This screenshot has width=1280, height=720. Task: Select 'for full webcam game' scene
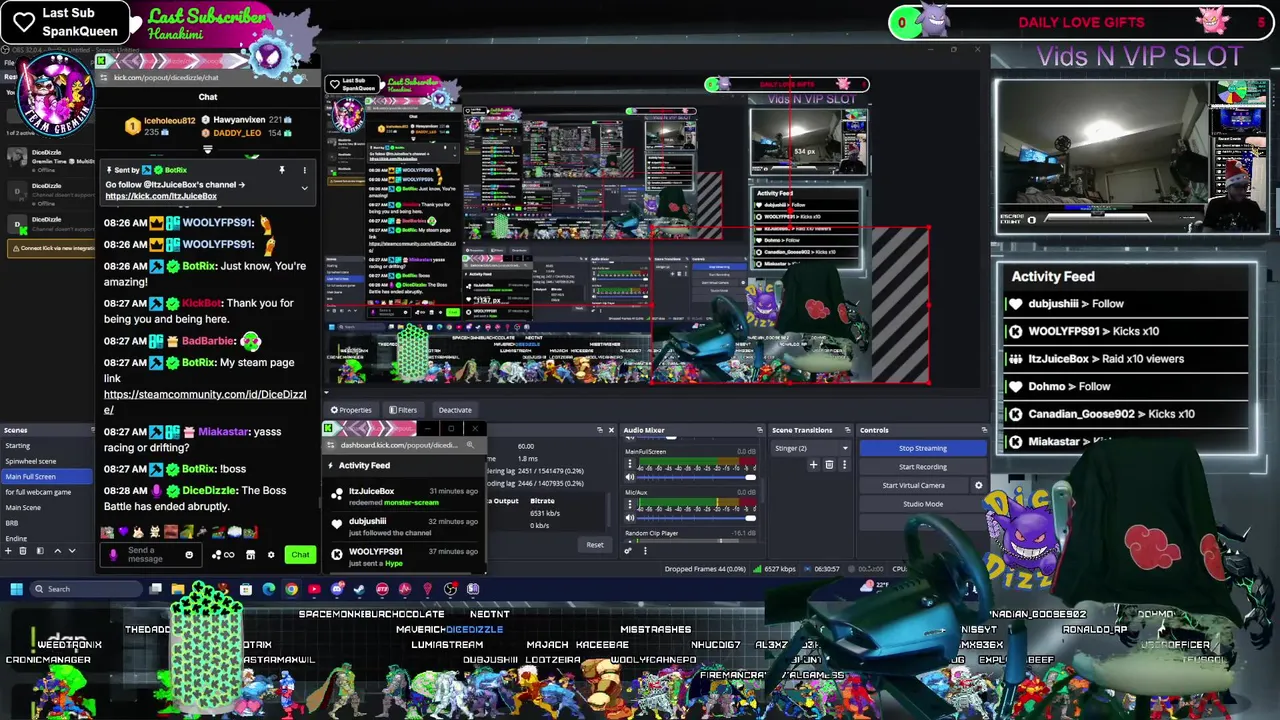[47, 492]
